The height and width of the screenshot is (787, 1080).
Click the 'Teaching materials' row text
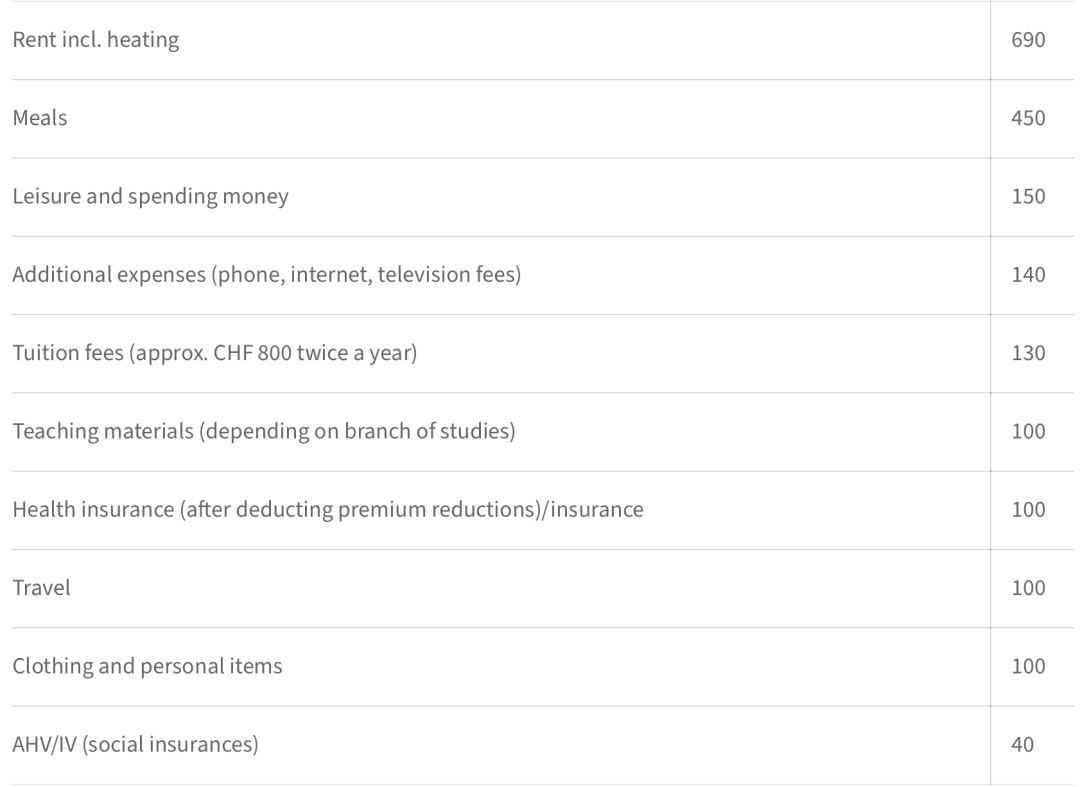[x=264, y=432]
